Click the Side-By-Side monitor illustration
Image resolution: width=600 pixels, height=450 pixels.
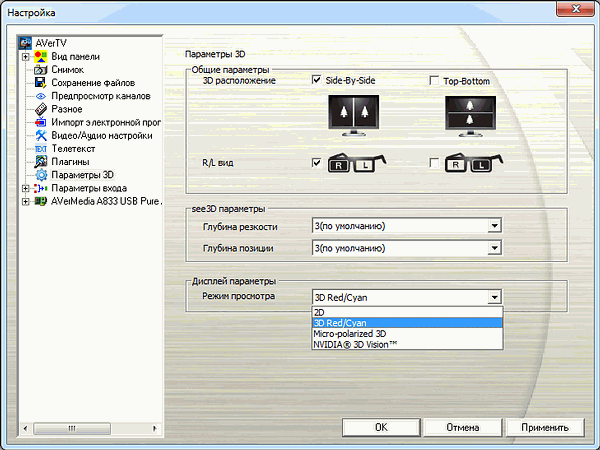(354, 116)
